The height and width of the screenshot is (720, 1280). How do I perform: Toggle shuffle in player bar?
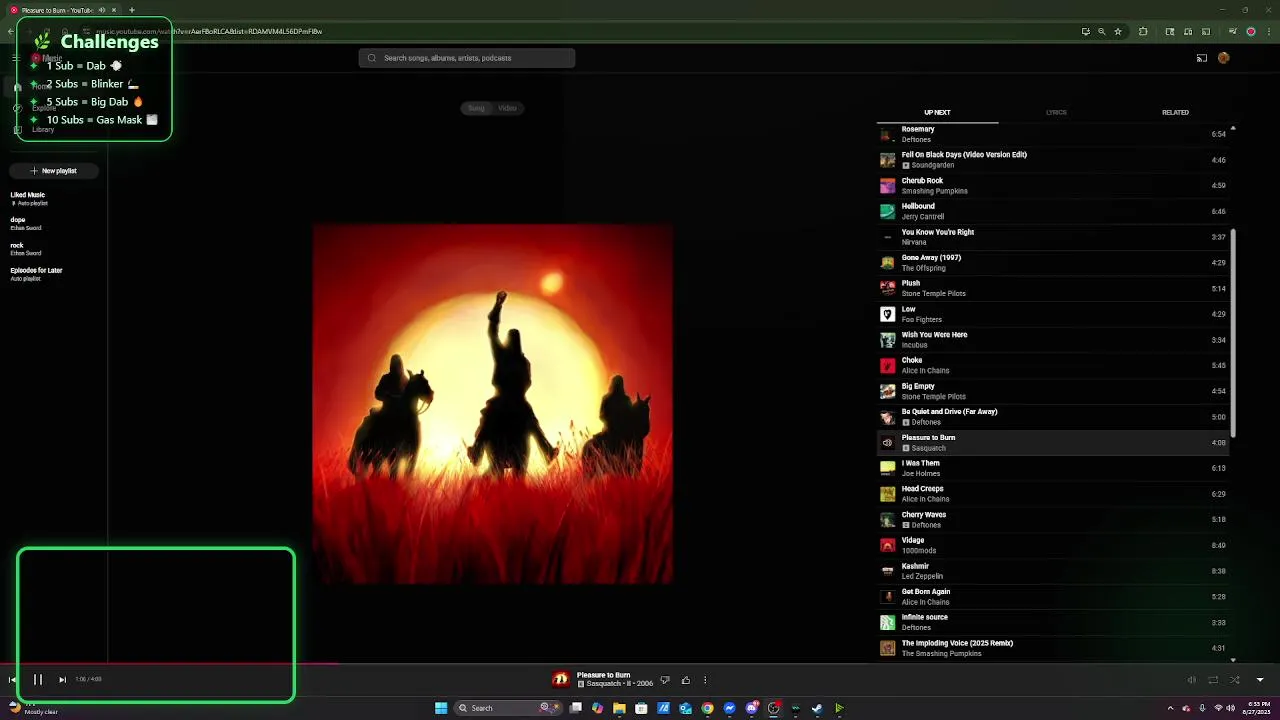(1235, 680)
